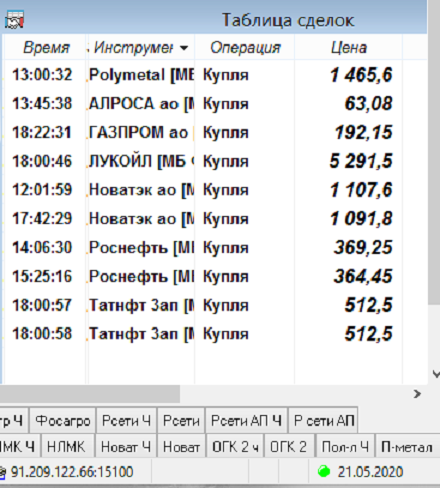Viewport: 440px width, 488px height.
Task: Click time cell 18:00:58
Action: point(42,334)
